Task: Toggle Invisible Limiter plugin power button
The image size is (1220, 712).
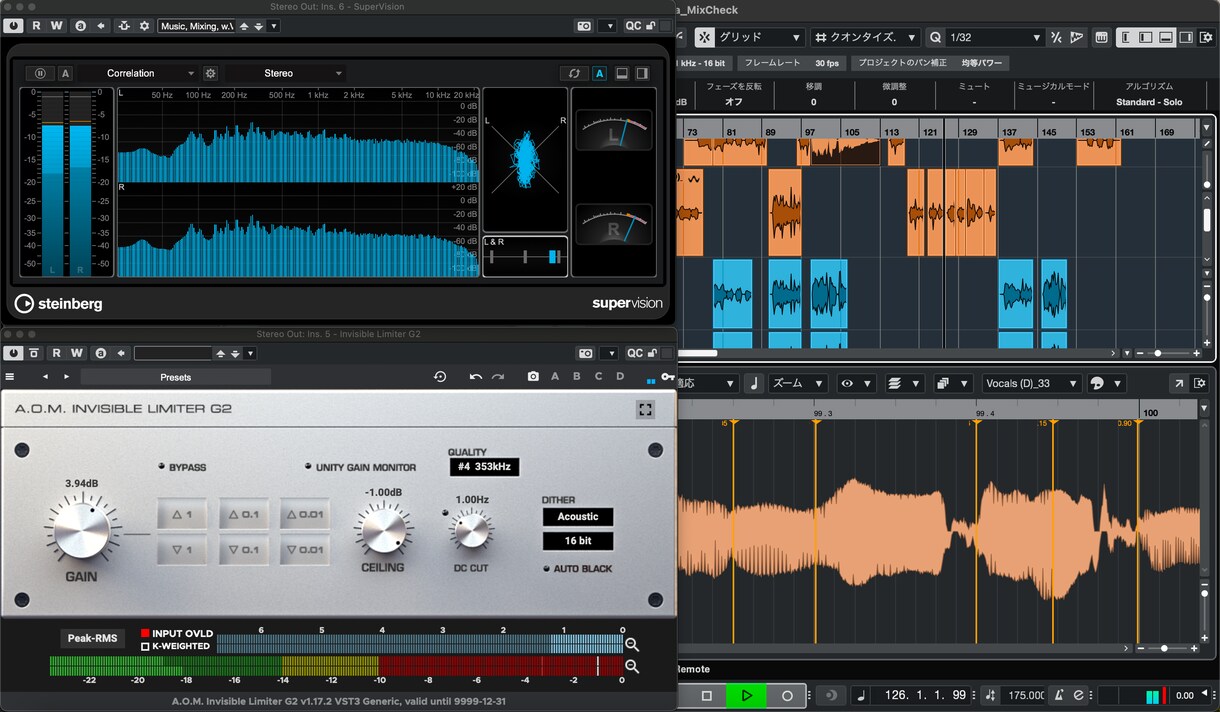Action: (x=13, y=353)
